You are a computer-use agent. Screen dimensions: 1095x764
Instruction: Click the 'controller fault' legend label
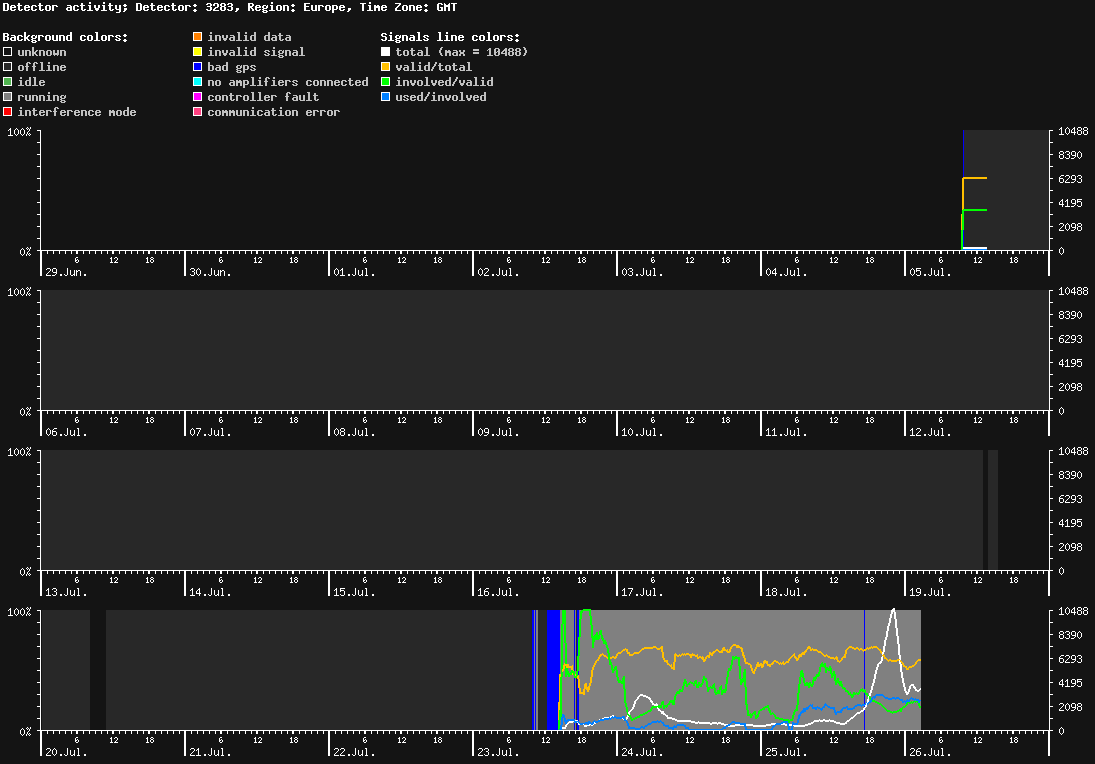pos(263,97)
